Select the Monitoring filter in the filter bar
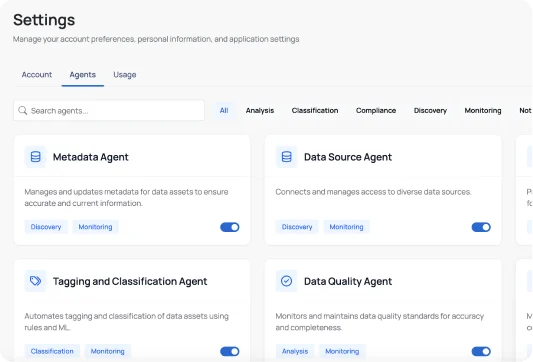The width and height of the screenshot is (533, 362). click(x=483, y=110)
